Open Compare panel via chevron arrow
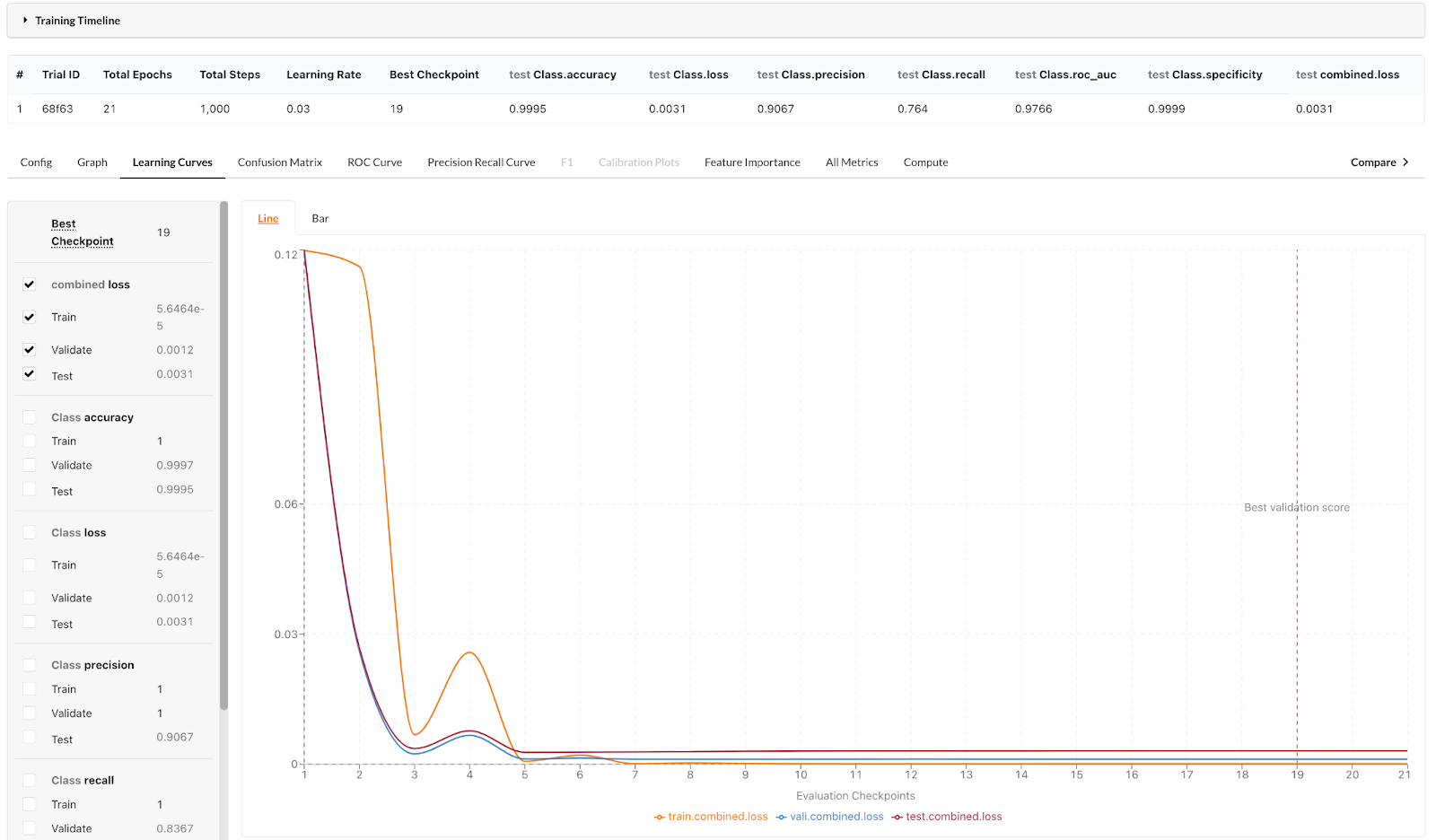This screenshot has width=1436, height=840. [x=1405, y=162]
